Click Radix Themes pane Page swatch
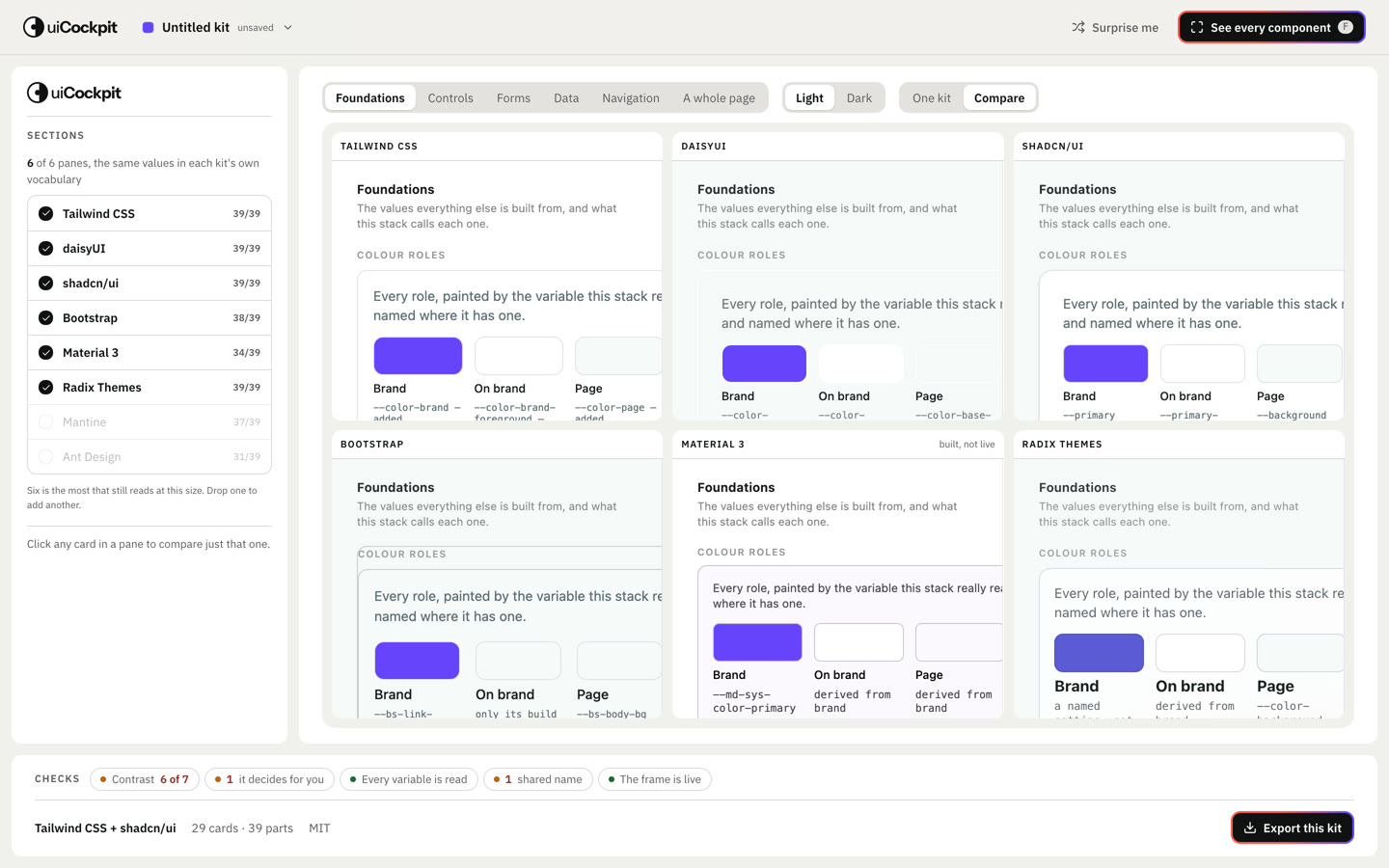Viewport: 1389px width, 868px height. (1300, 653)
